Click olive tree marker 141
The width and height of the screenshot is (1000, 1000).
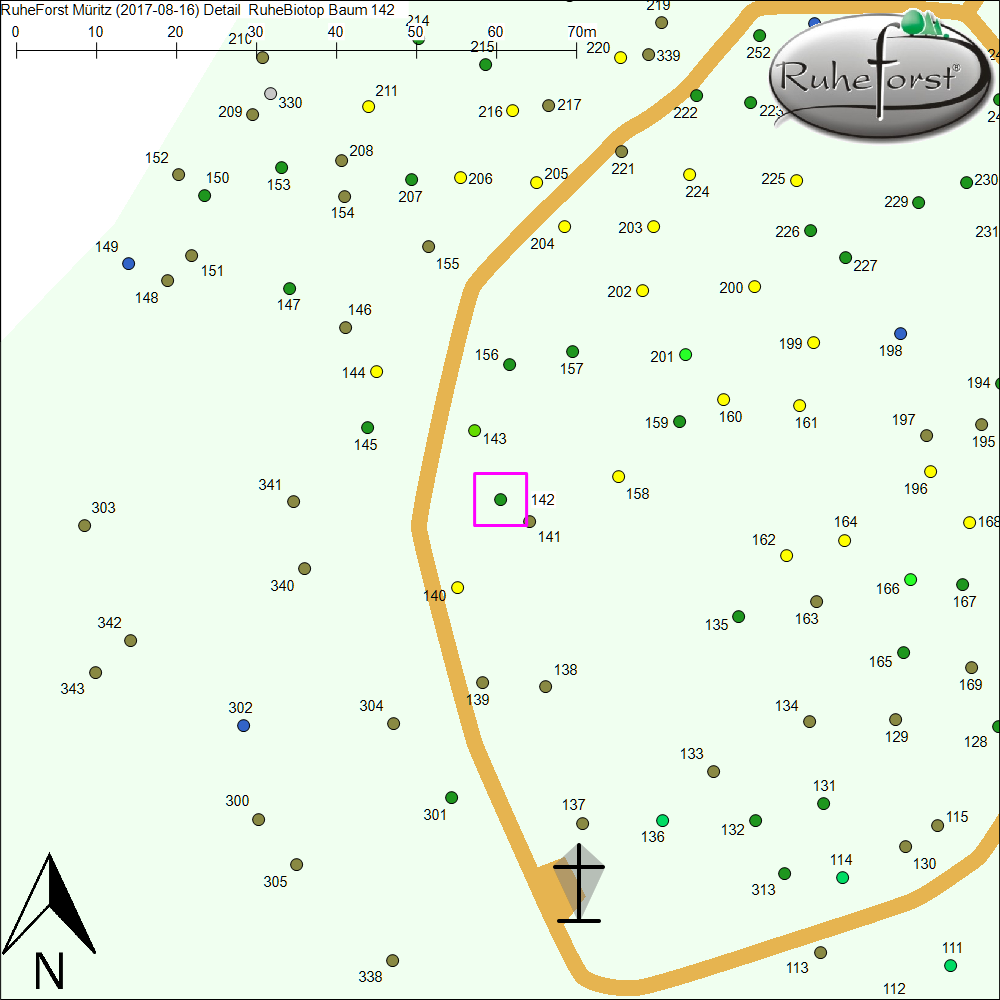click(x=530, y=522)
